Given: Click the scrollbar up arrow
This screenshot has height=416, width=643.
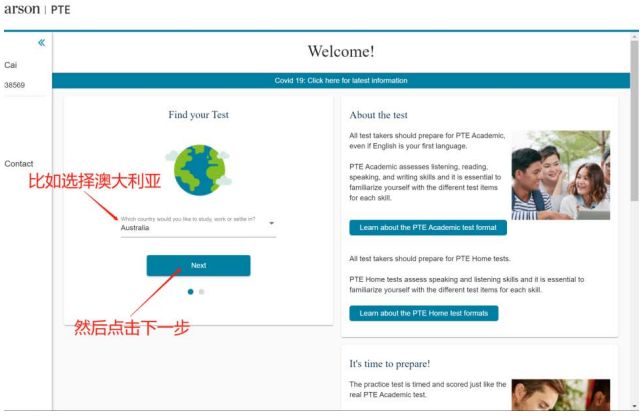Looking at the screenshot, I should click(x=634, y=37).
